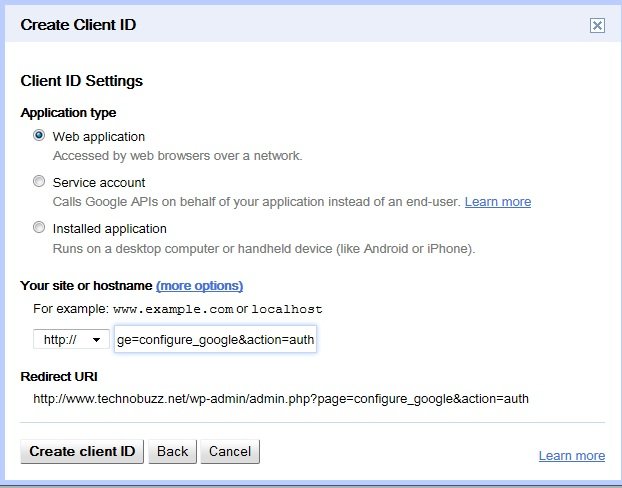Viewport: 622px width, 488px height.
Task: Go back with the Back button
Action: [173, 451]
